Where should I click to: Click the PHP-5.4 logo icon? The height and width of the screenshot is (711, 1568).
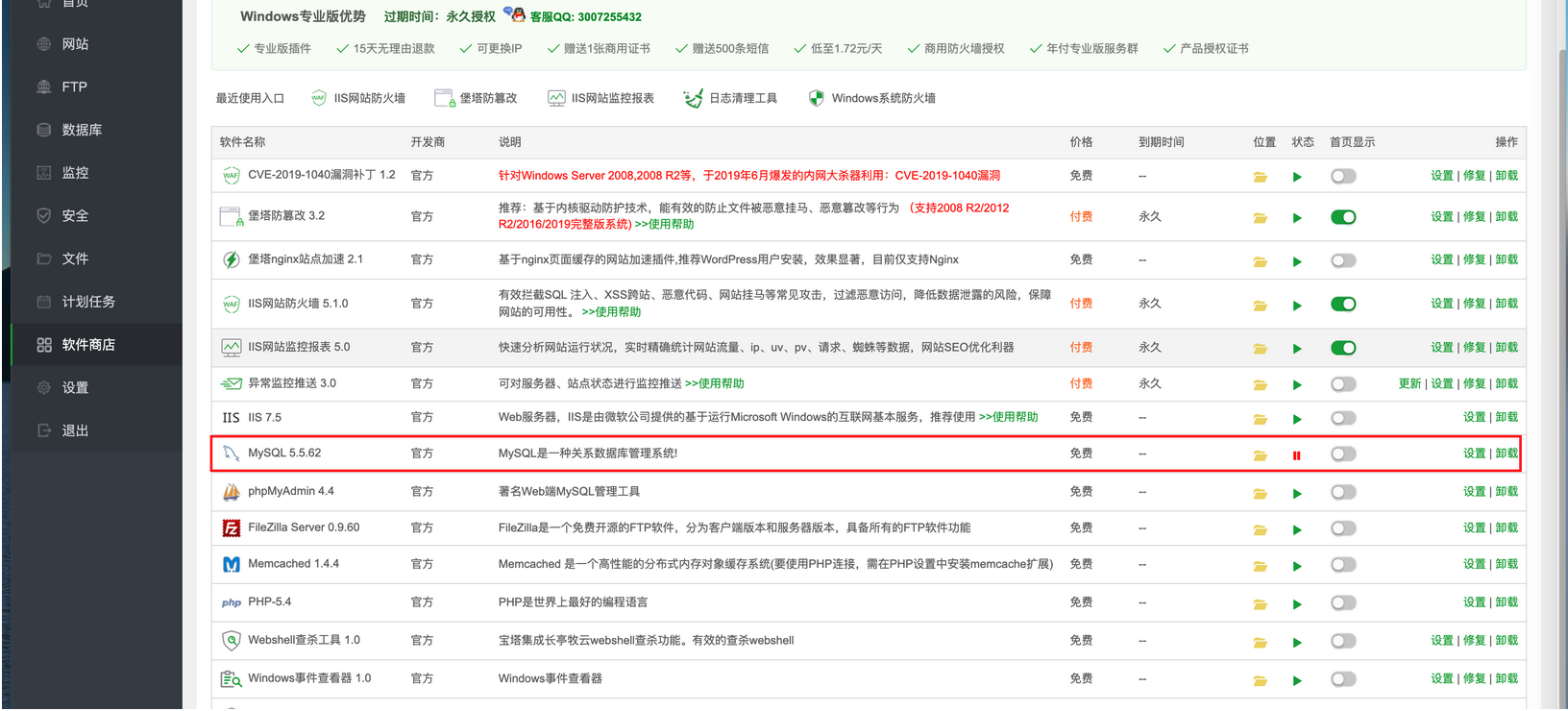tap(231, 603)
